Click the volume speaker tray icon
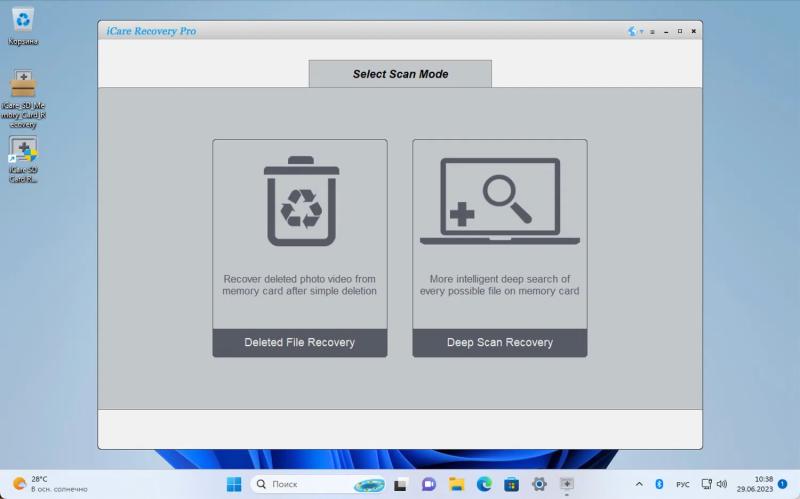 (x=721, y=484)
